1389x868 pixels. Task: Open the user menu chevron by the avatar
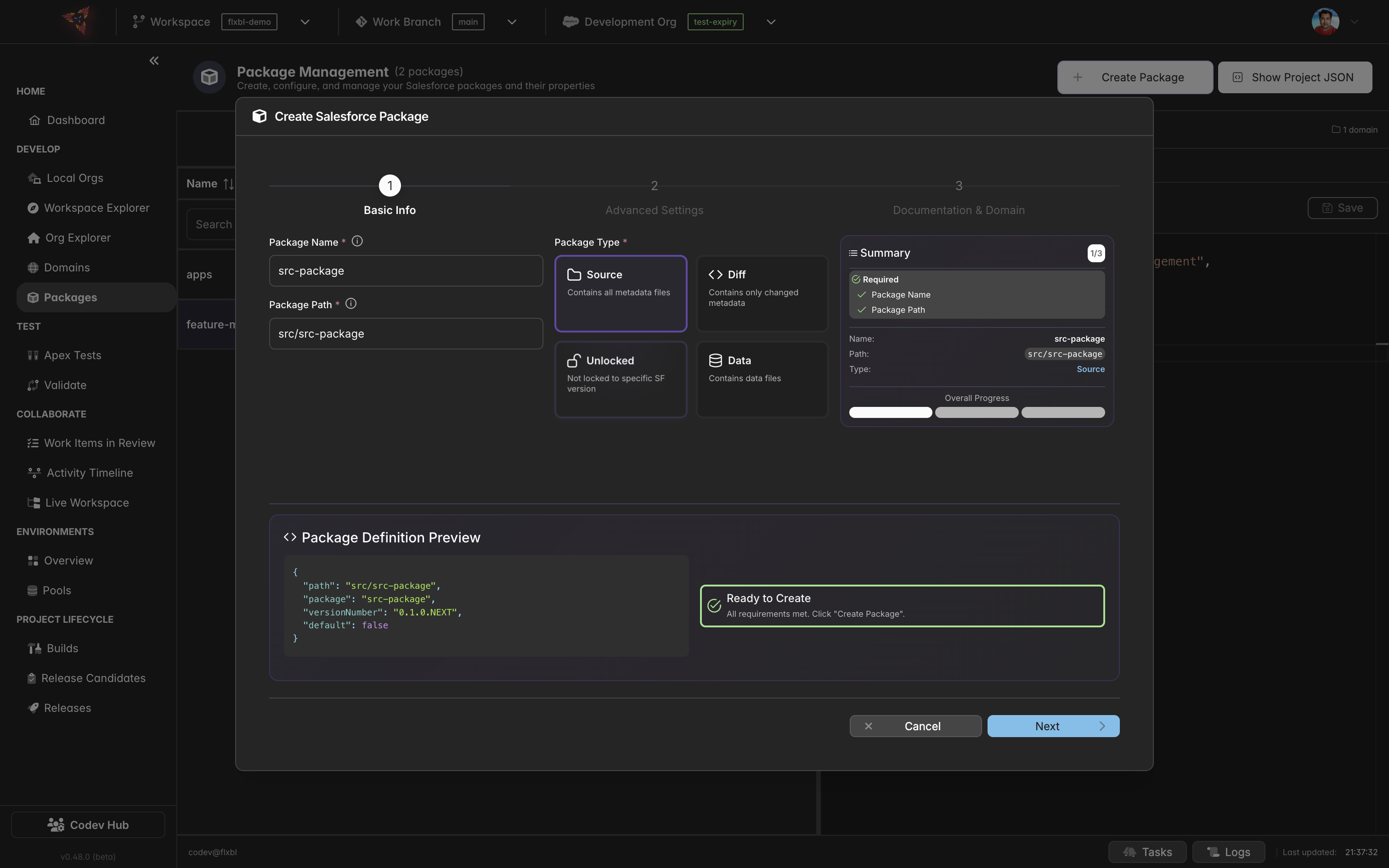click(1355, 22)
